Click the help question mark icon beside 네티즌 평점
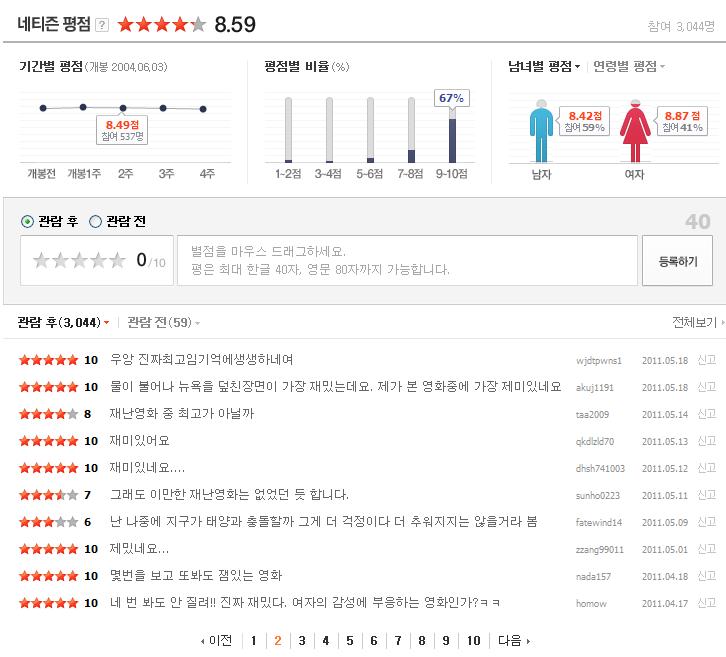This screenshot has height=657, width=726. [102, 25]
